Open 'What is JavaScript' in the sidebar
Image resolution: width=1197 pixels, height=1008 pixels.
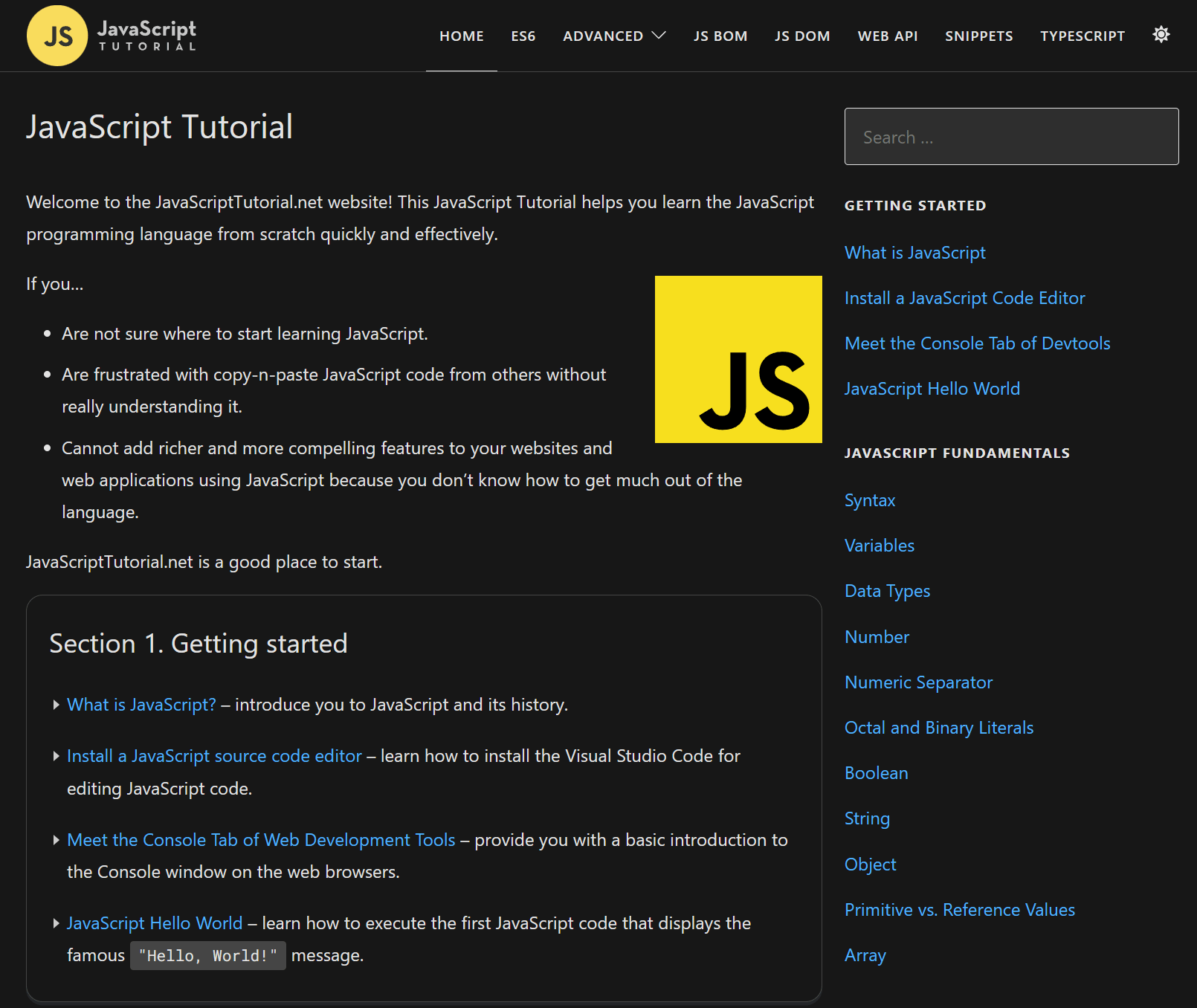point(914,253)
